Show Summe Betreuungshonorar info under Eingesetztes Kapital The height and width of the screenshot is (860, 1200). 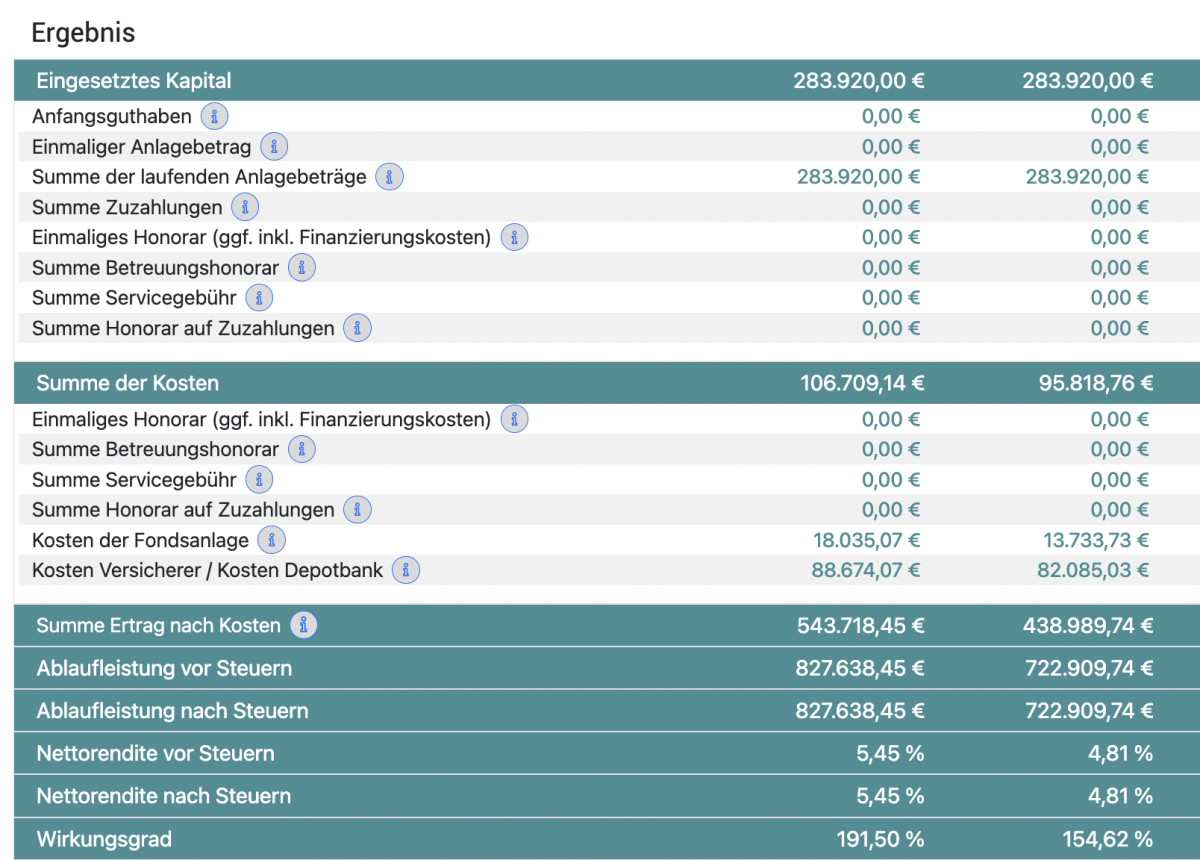pyautogui.click(x=302, y=268)
